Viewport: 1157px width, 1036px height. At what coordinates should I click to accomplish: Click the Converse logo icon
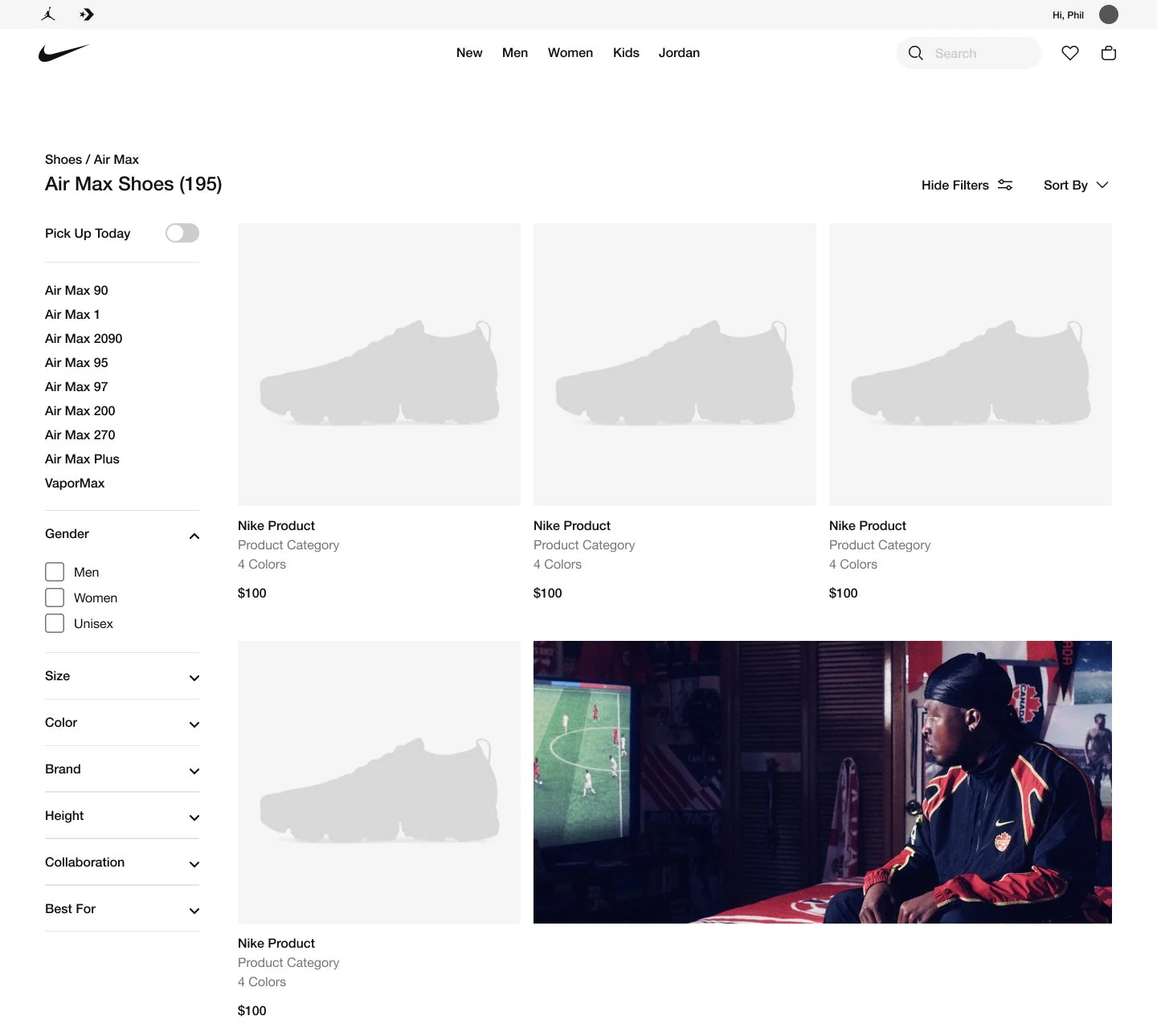pyautogui.click(x=87, y=14)
